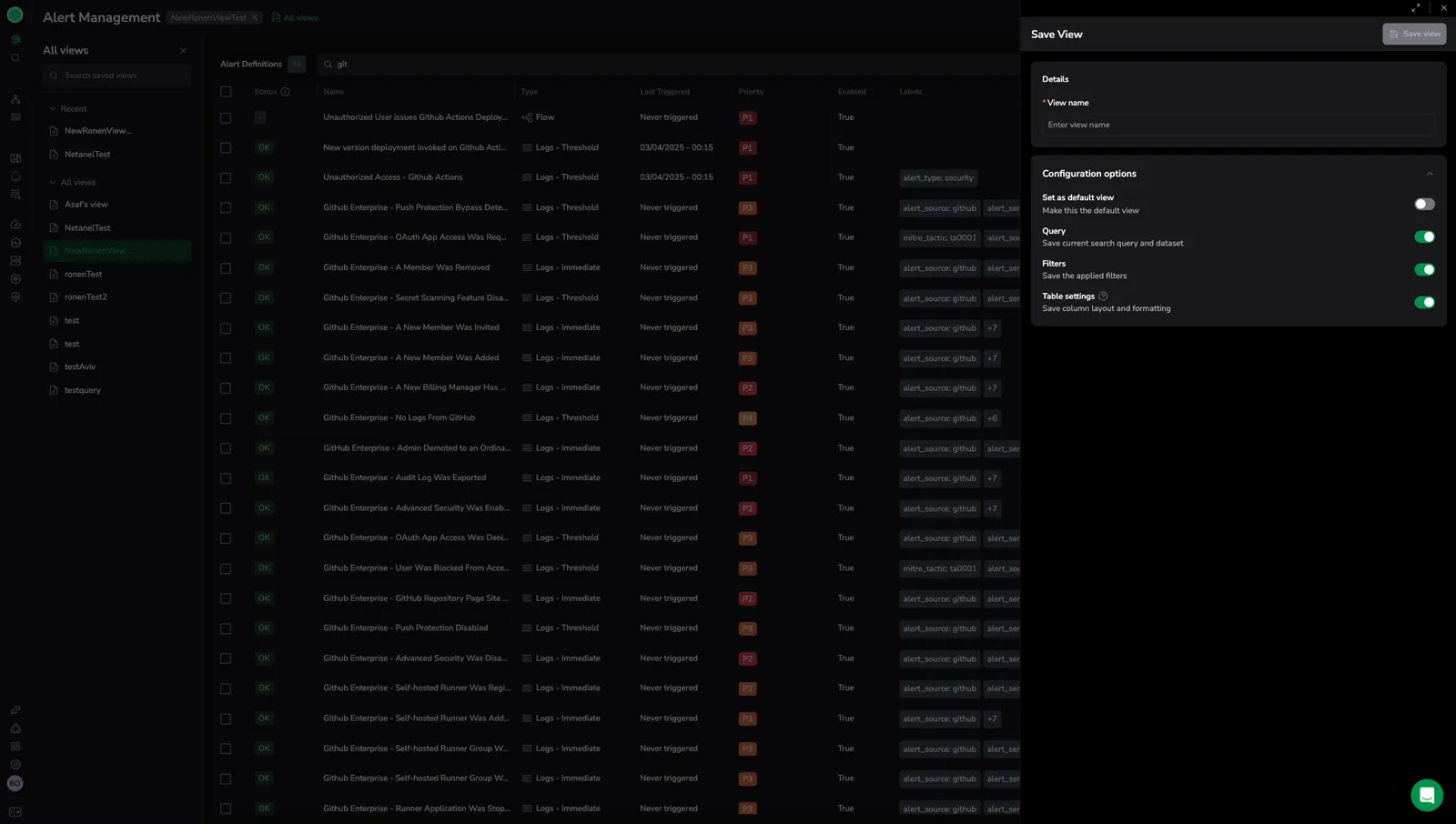Click the green logo at sidebar top
This screenshot has width=1456, height=824.
15,15
